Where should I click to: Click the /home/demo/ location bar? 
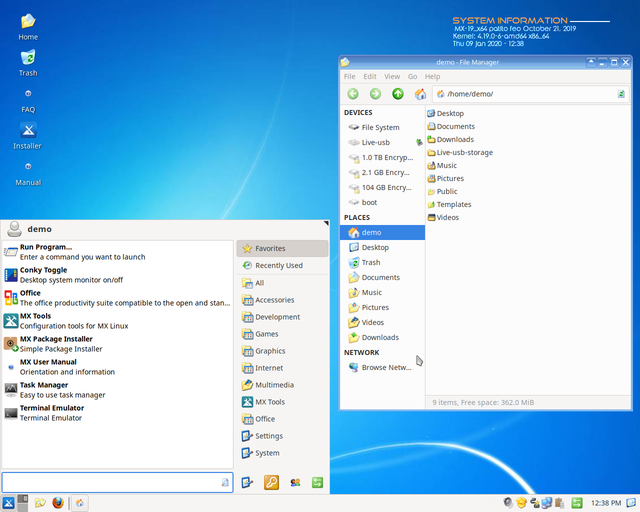pyautogui.click(x=531, y=94)
